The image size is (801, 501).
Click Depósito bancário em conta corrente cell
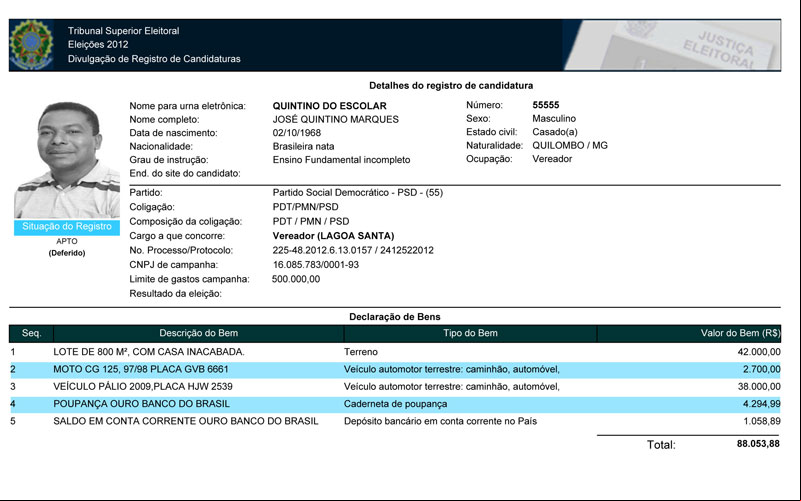440,421
